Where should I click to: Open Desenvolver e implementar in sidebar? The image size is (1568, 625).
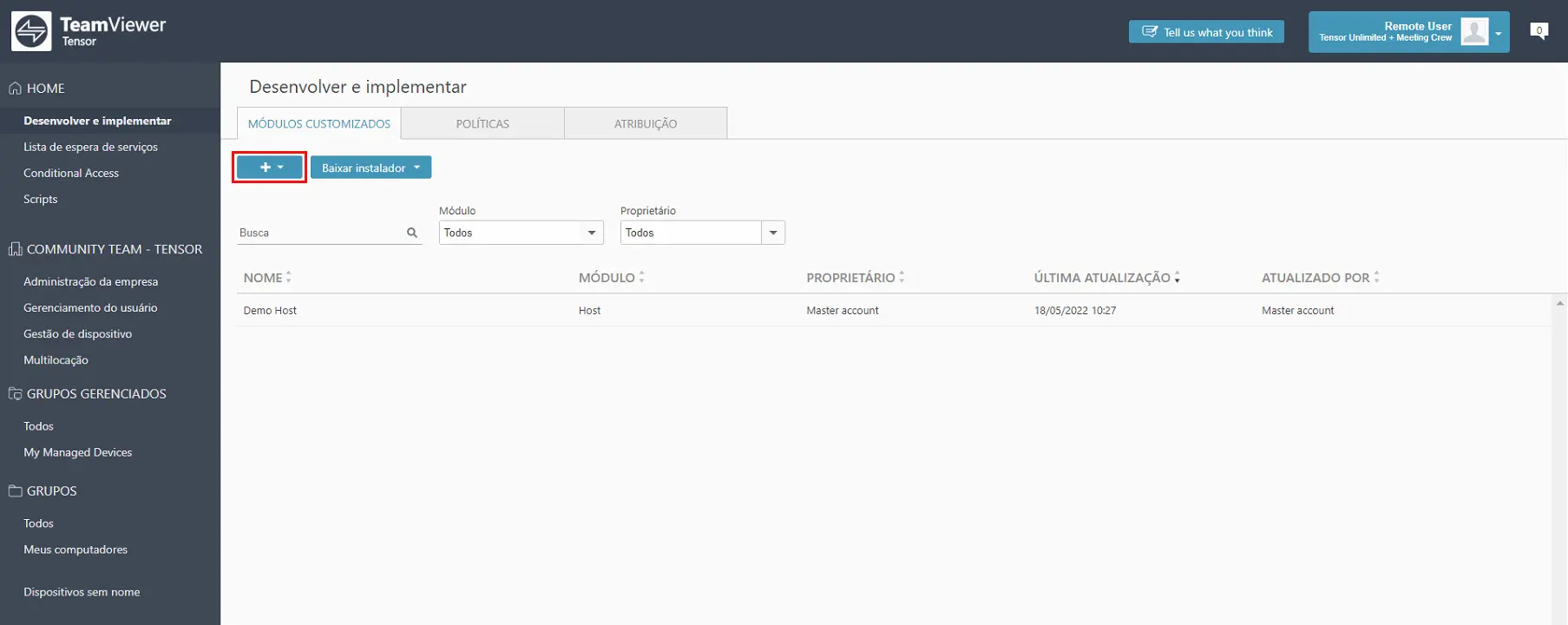[x=97, y=121]
